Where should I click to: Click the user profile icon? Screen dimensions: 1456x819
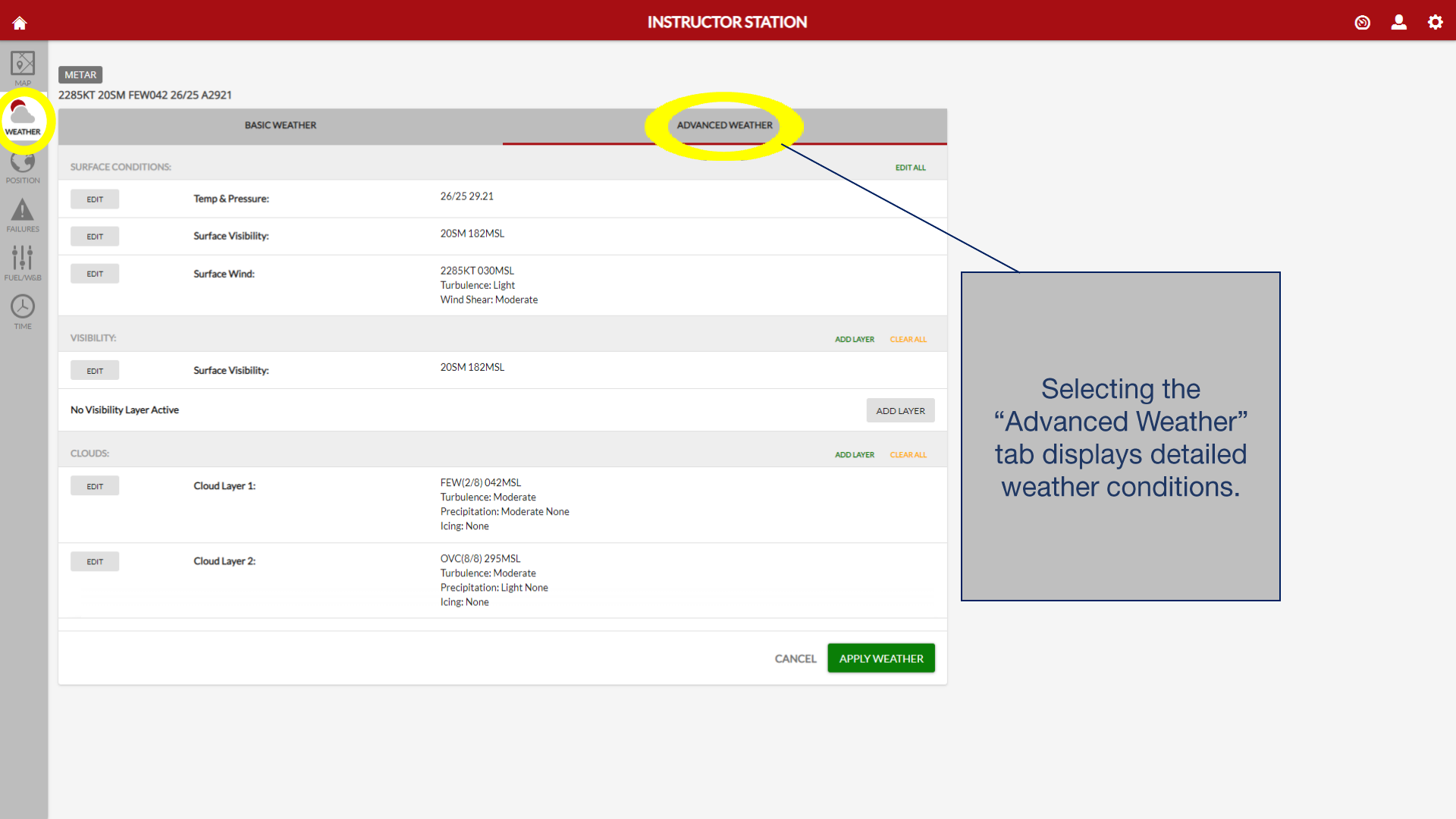1398,23
